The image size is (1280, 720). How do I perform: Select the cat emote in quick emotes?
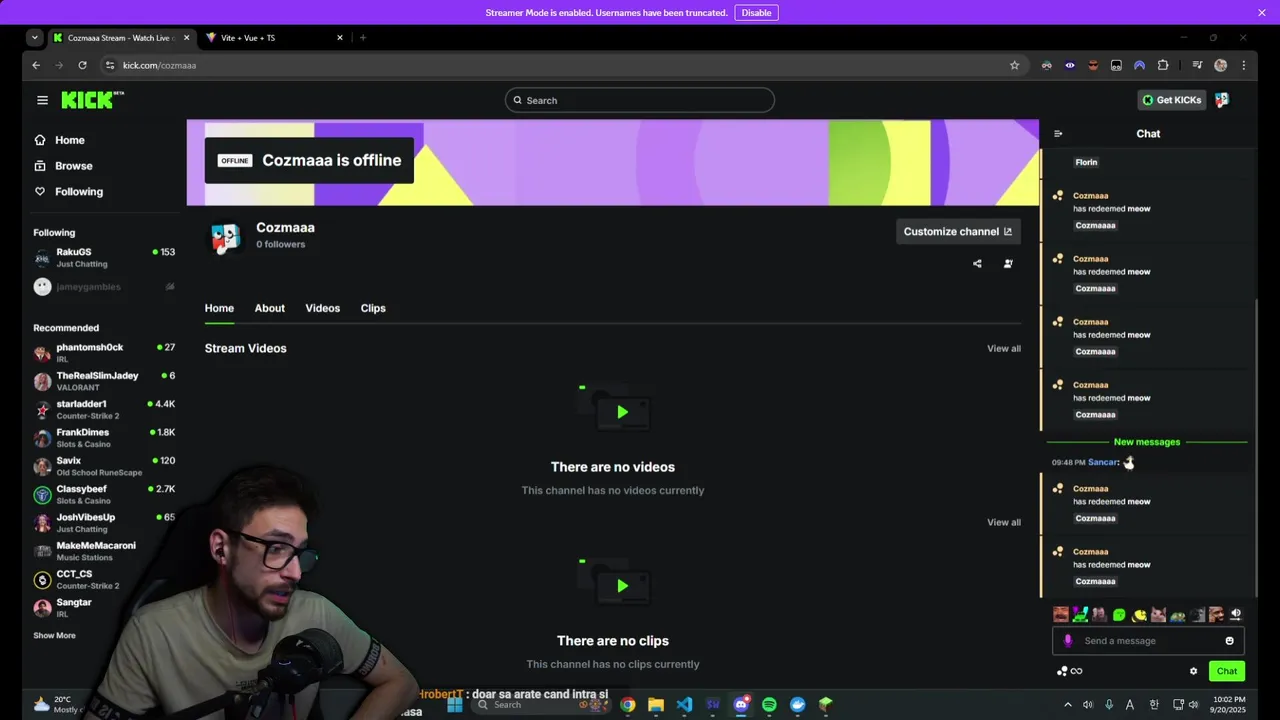point(1158,615)
